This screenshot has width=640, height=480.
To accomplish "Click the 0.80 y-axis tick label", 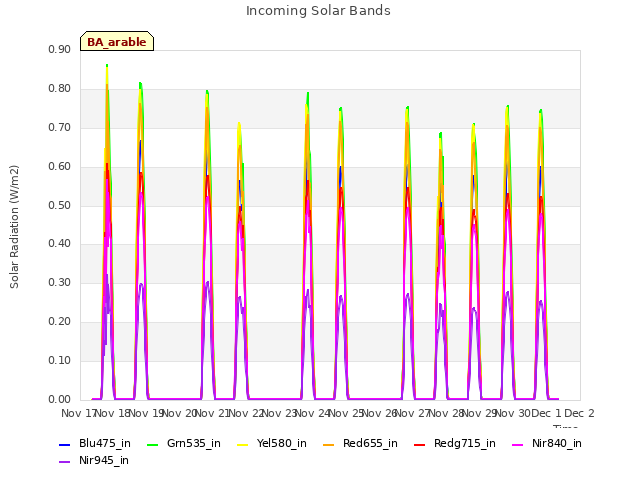I will coord(60,89).
